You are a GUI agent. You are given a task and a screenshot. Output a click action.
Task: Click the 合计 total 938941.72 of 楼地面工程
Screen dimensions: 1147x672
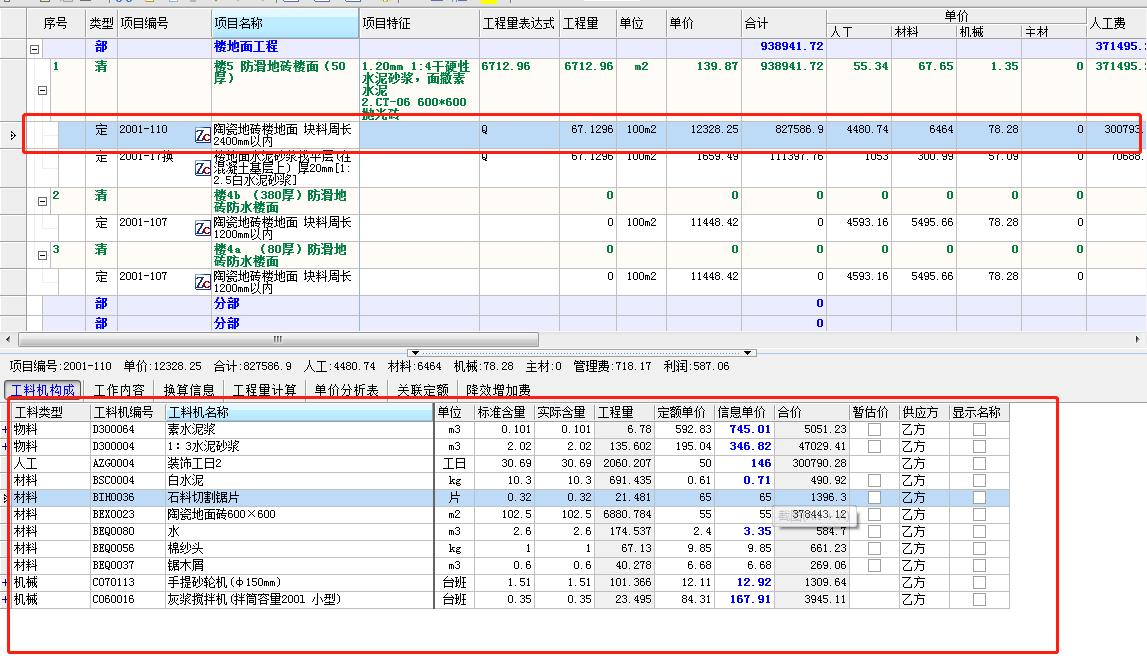point(791,47)
